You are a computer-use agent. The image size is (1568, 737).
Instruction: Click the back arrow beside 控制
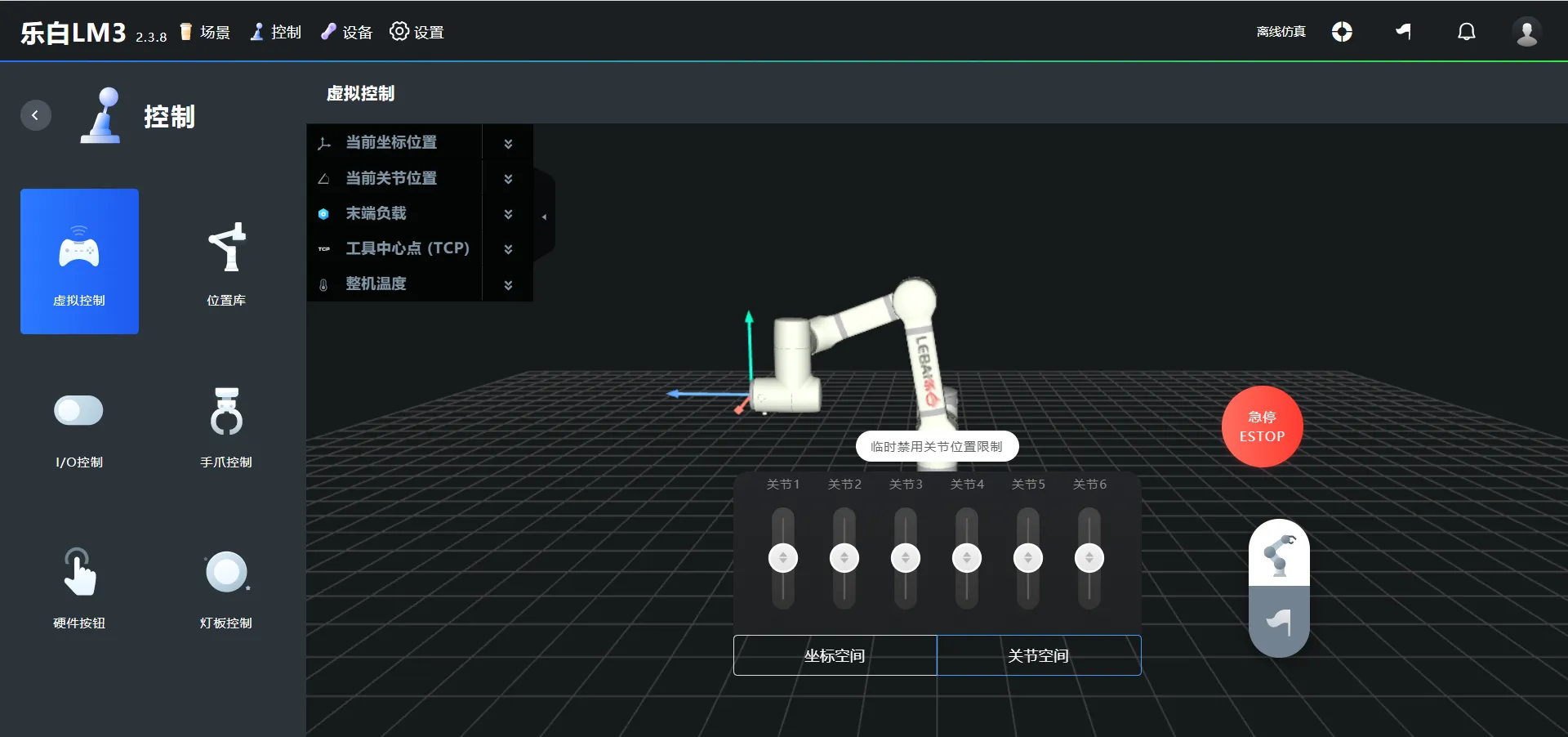(35, 115)
